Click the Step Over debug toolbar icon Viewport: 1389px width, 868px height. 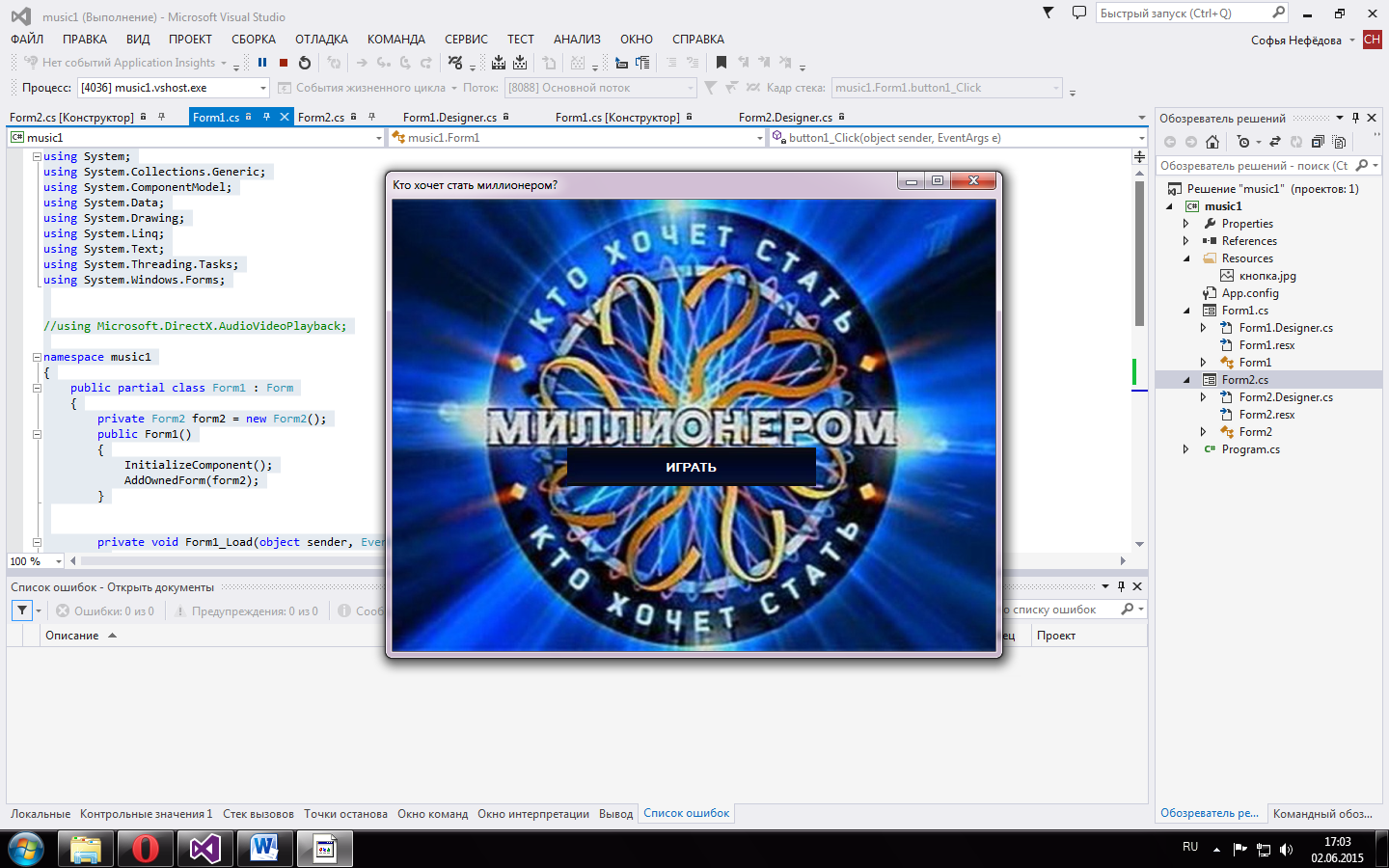[405, 63]
